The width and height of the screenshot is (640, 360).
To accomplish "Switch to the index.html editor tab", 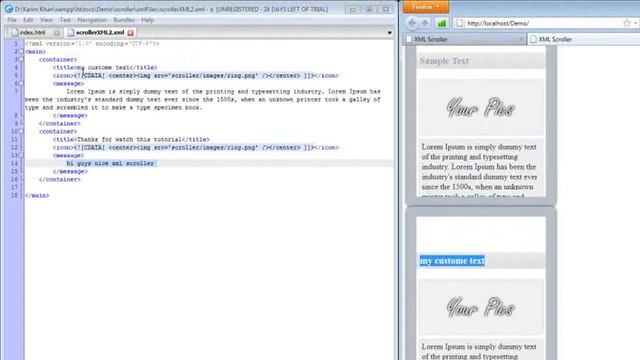I will click(33, 32).
